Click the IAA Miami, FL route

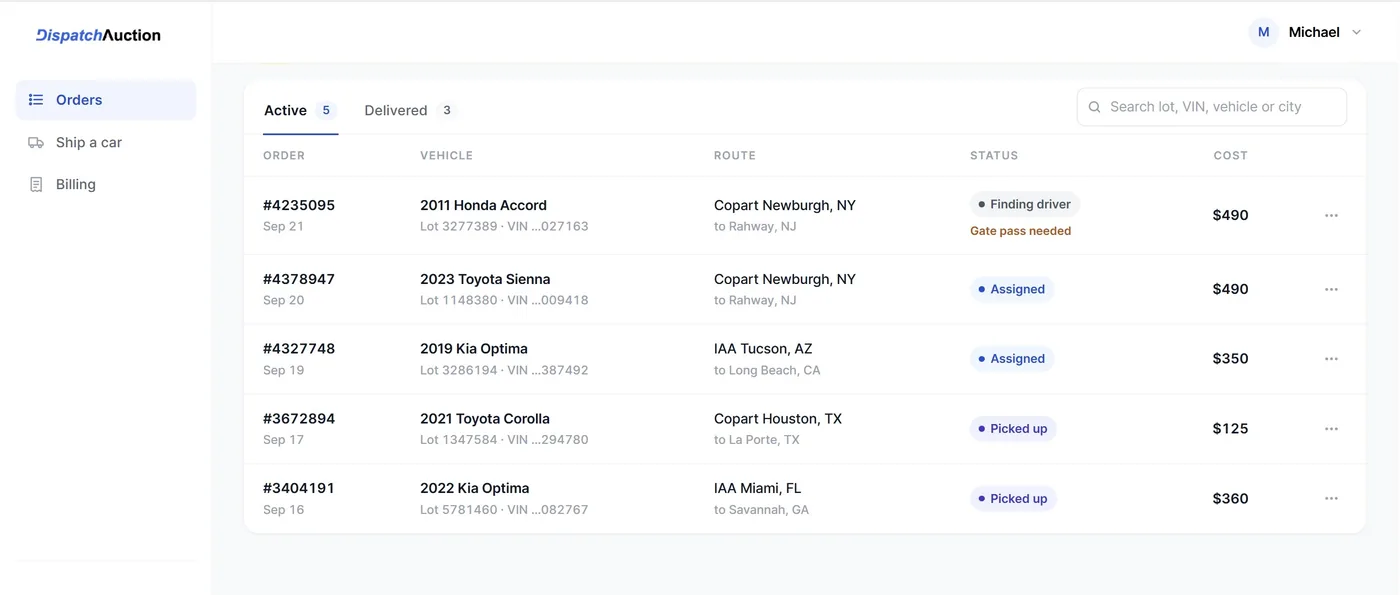point(757,488)
